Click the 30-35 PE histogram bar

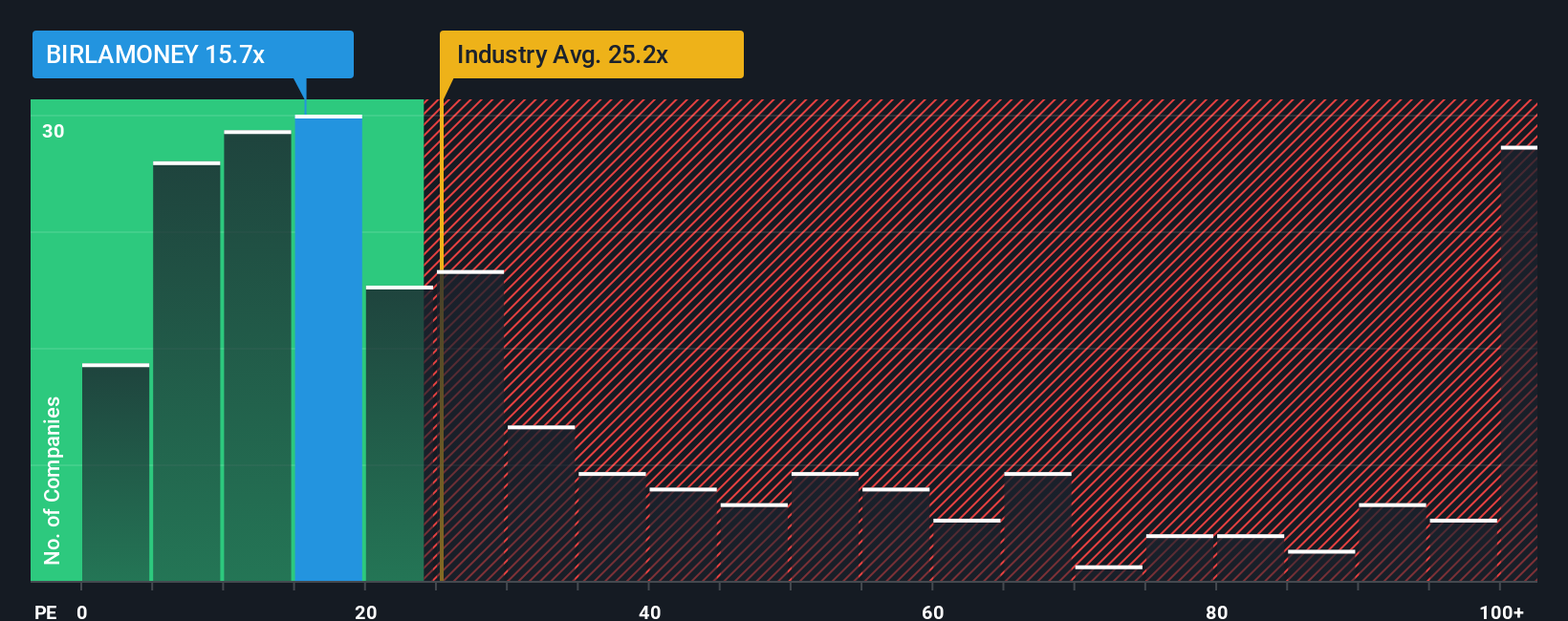click(541, 503)
